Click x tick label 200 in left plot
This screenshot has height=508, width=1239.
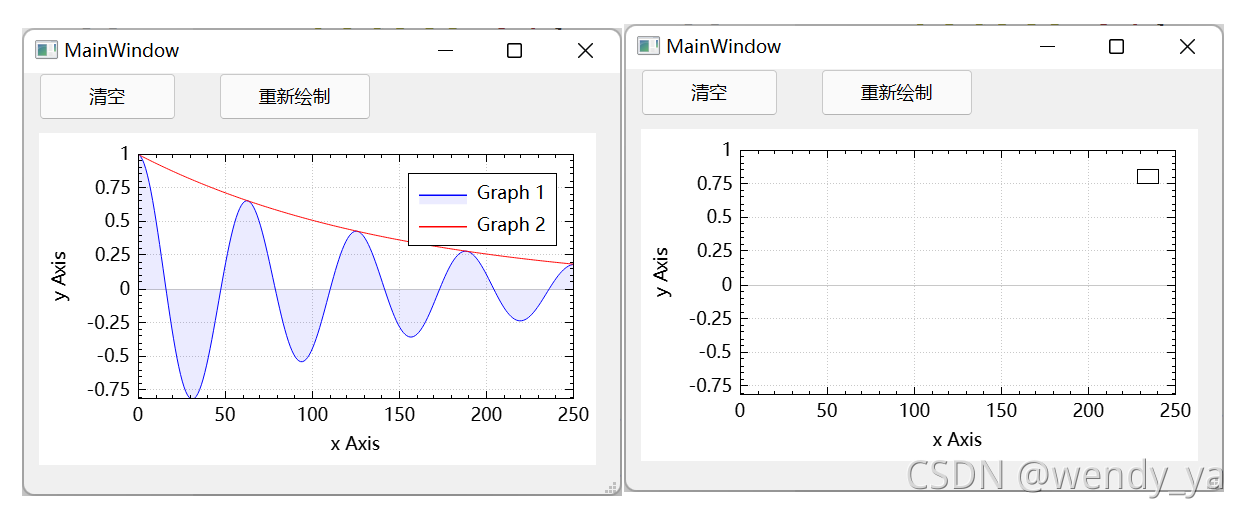[x=486, y=415]
